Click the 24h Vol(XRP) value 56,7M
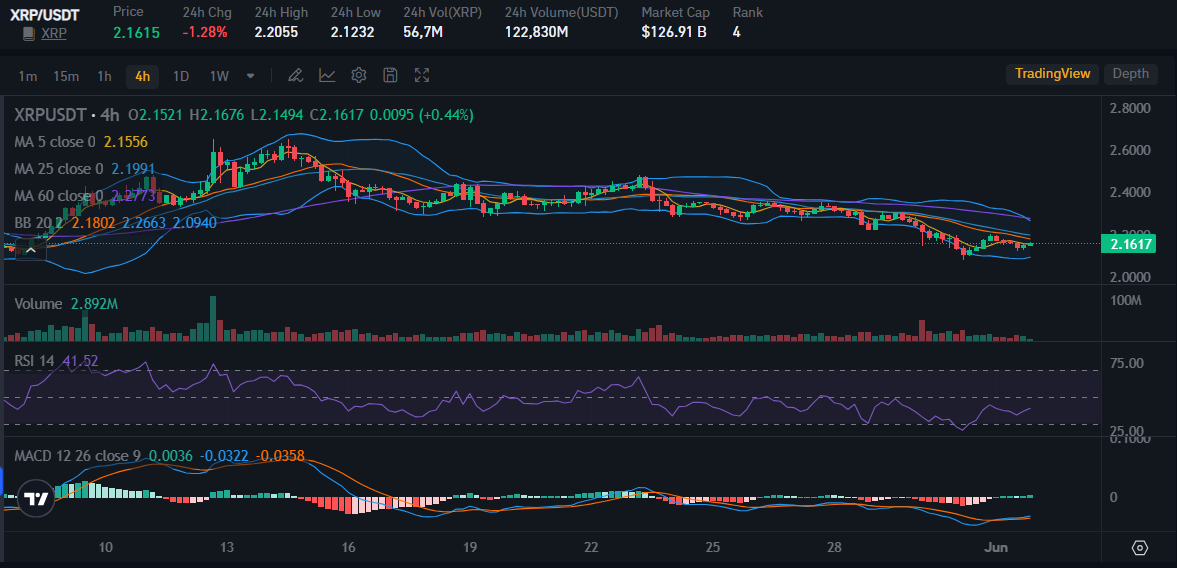 pos(423,32)
